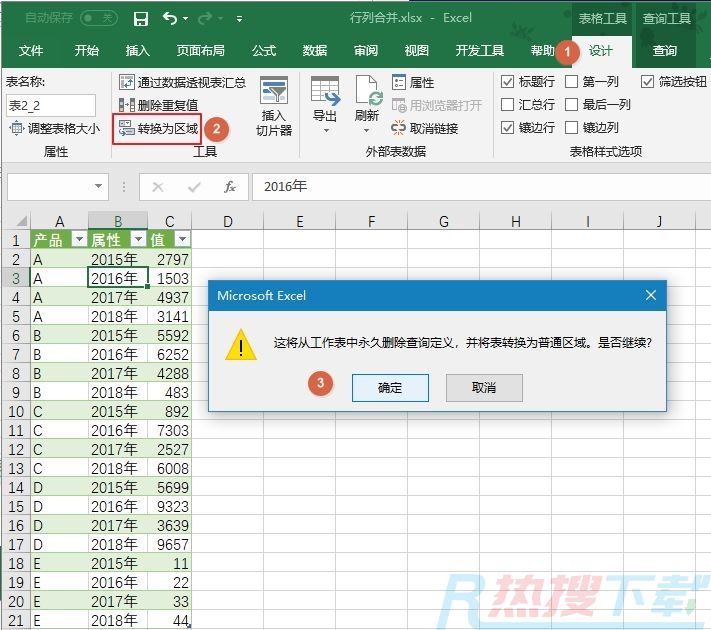Expand the 刷新 dropdown arrow
711x630 pixels.
tap(366, 131)
